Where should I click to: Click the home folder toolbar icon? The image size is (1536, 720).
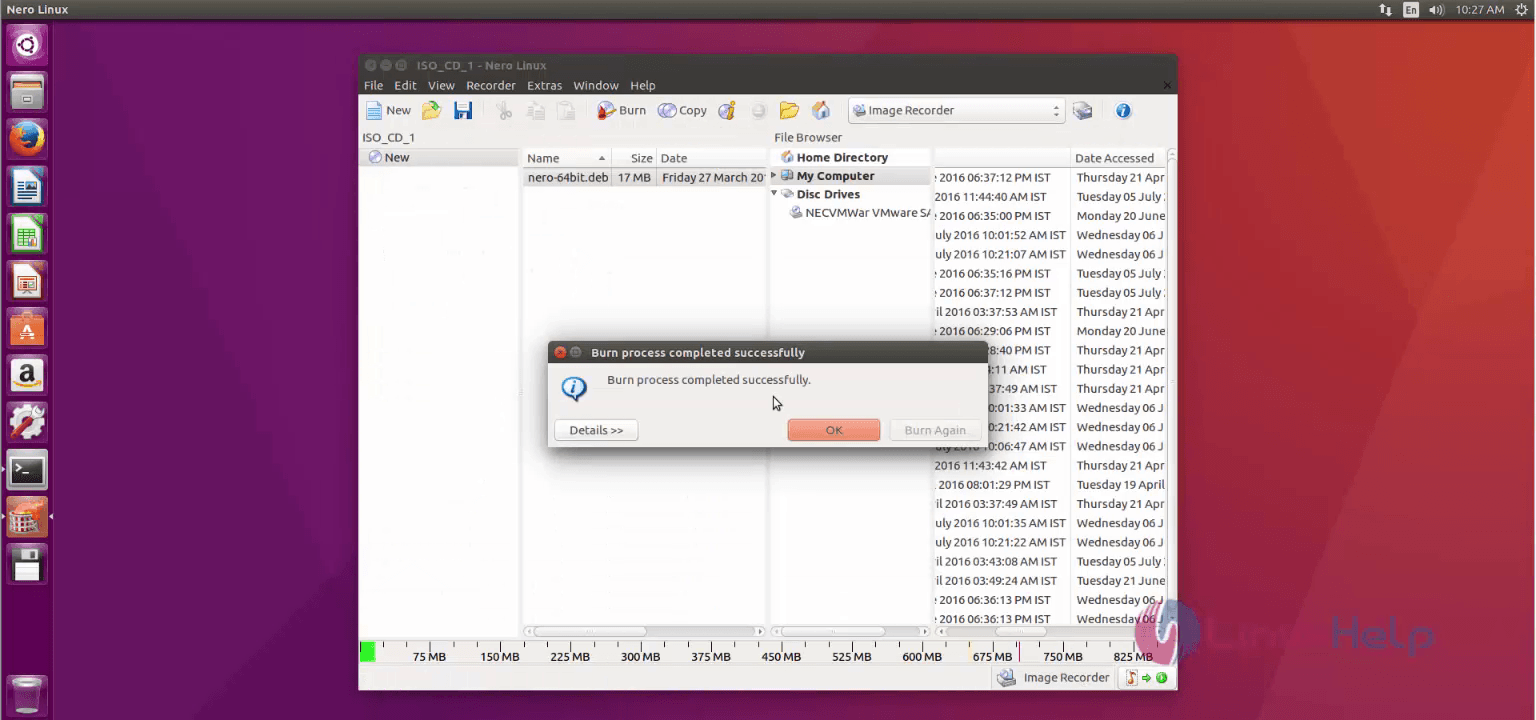(x=821, y=111)
